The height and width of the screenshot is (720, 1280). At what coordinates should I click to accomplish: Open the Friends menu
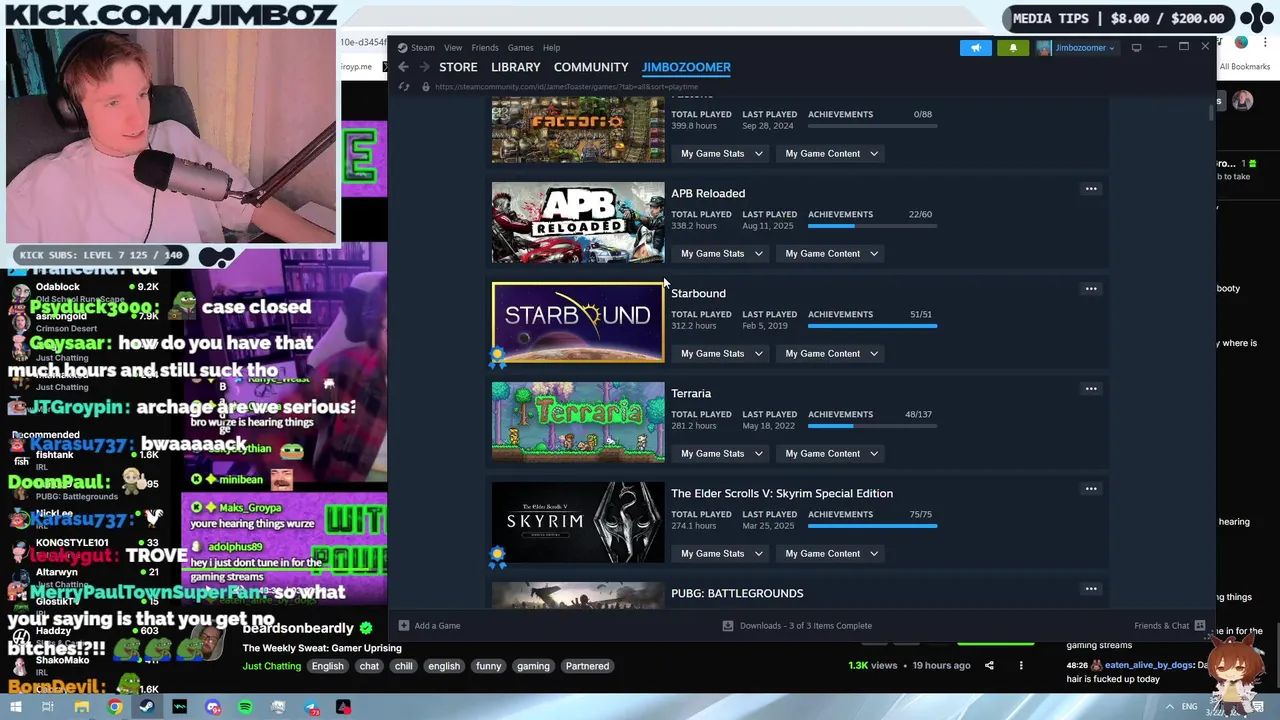click(485, 47)
